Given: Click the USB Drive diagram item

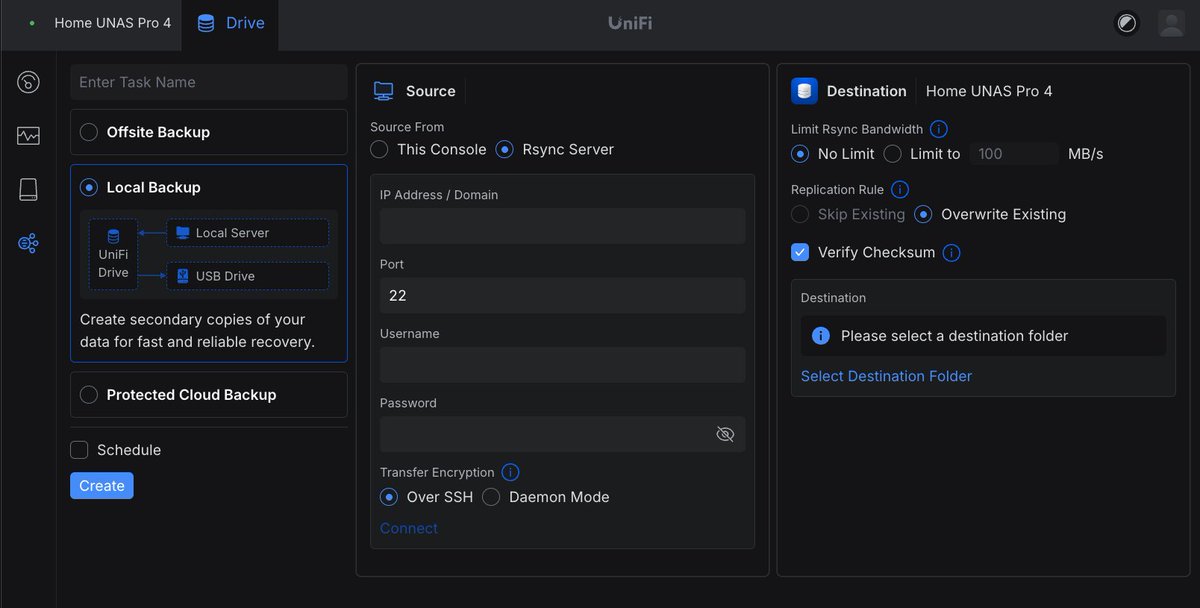Looking at the screenshot, I should pos(247,276).
